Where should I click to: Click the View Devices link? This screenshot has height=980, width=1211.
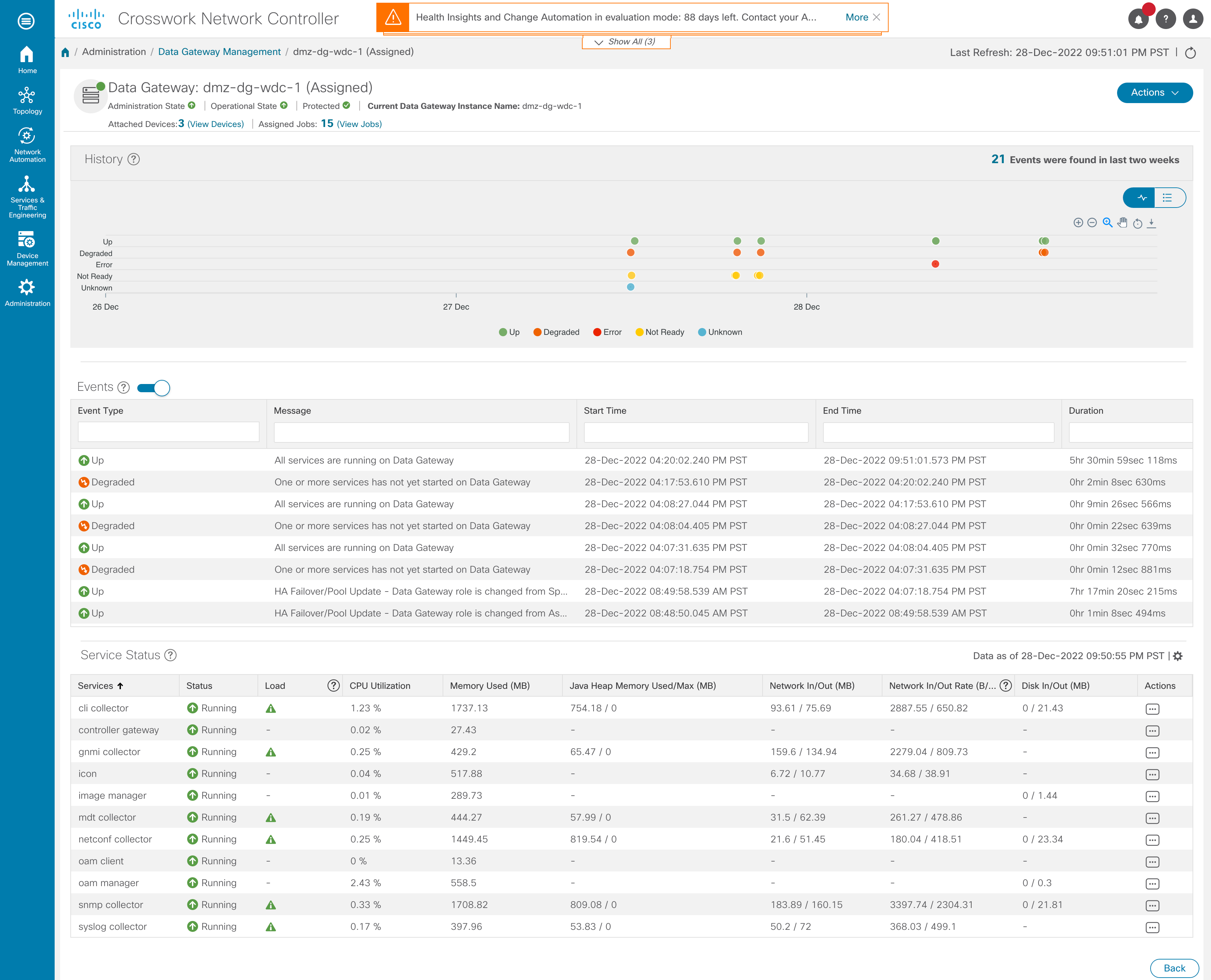[216, 124]
